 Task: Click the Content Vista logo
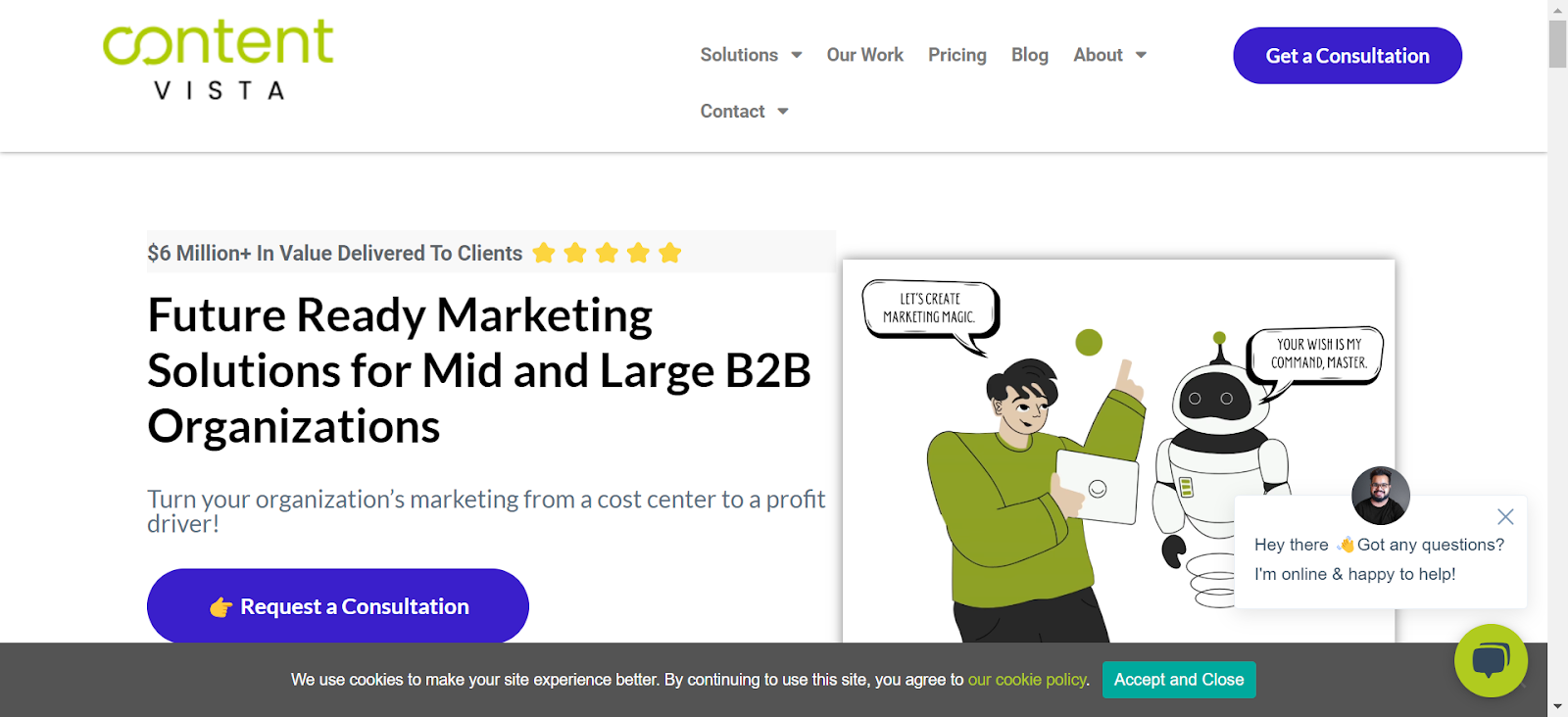tap(219, 61)
